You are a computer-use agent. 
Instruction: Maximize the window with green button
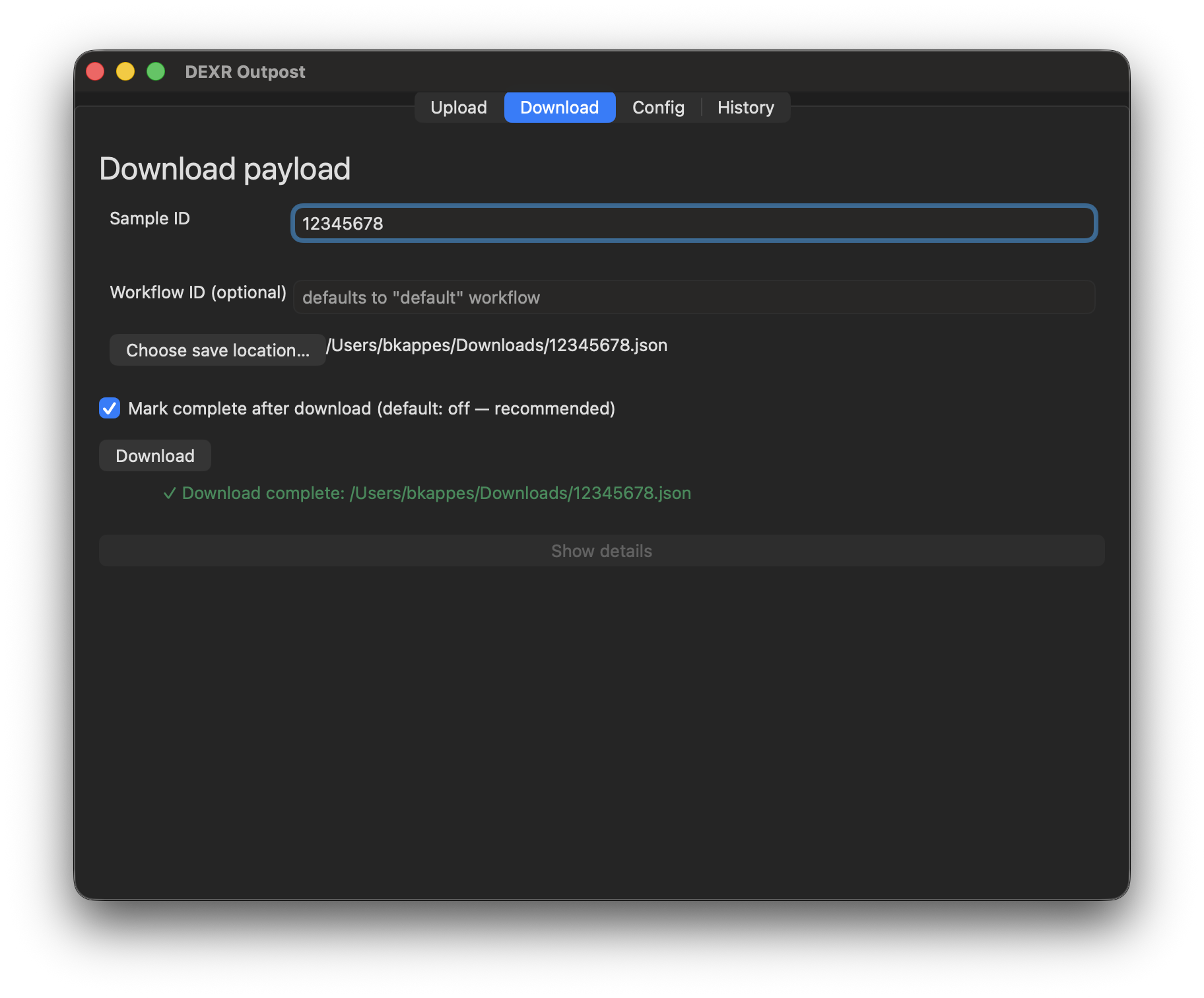156,71
